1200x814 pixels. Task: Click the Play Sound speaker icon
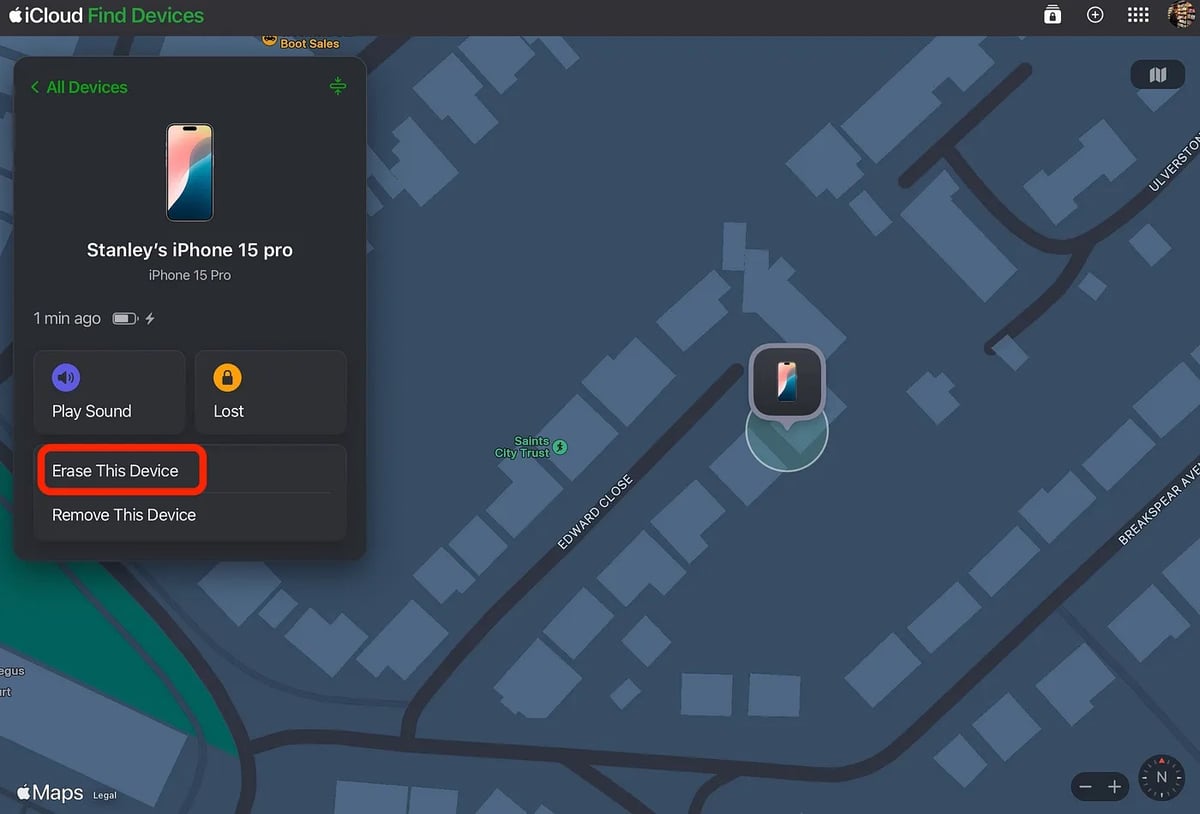click(66, 378)
